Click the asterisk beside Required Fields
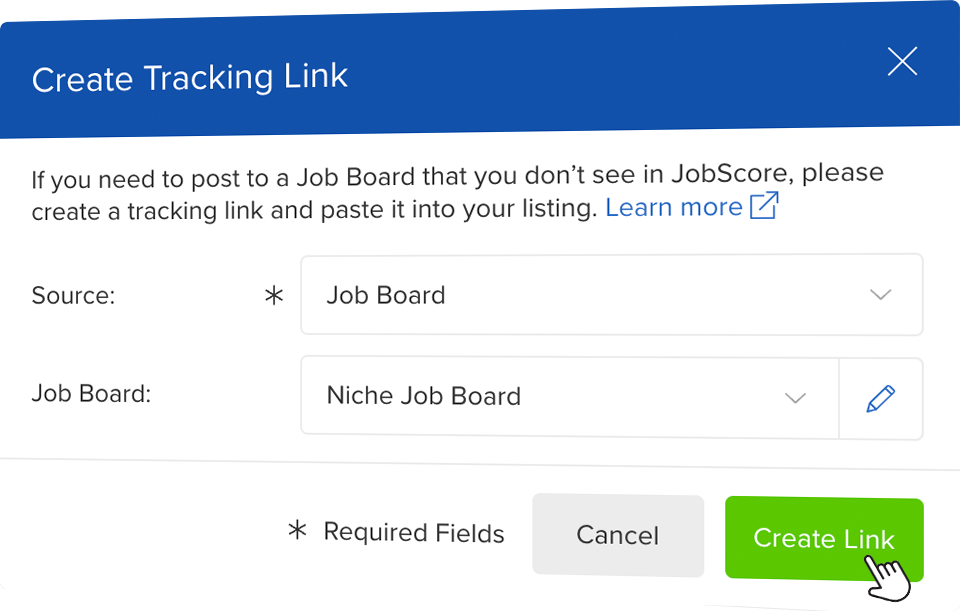 click(x=297, y=531)
